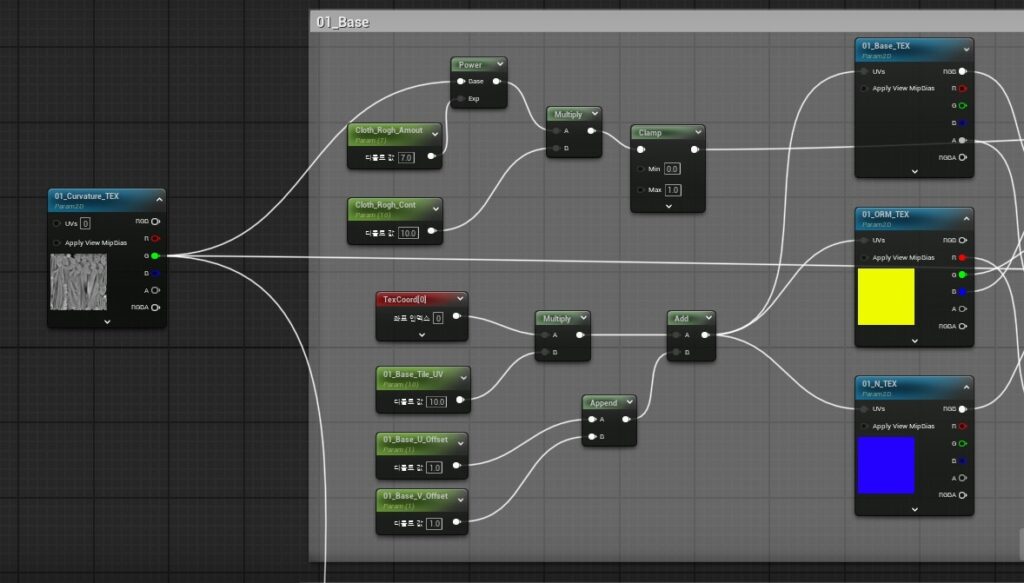Edit the 01_Base_Tile_UV default value 10.0
The image size is (1024, 583).
(436, 402)
